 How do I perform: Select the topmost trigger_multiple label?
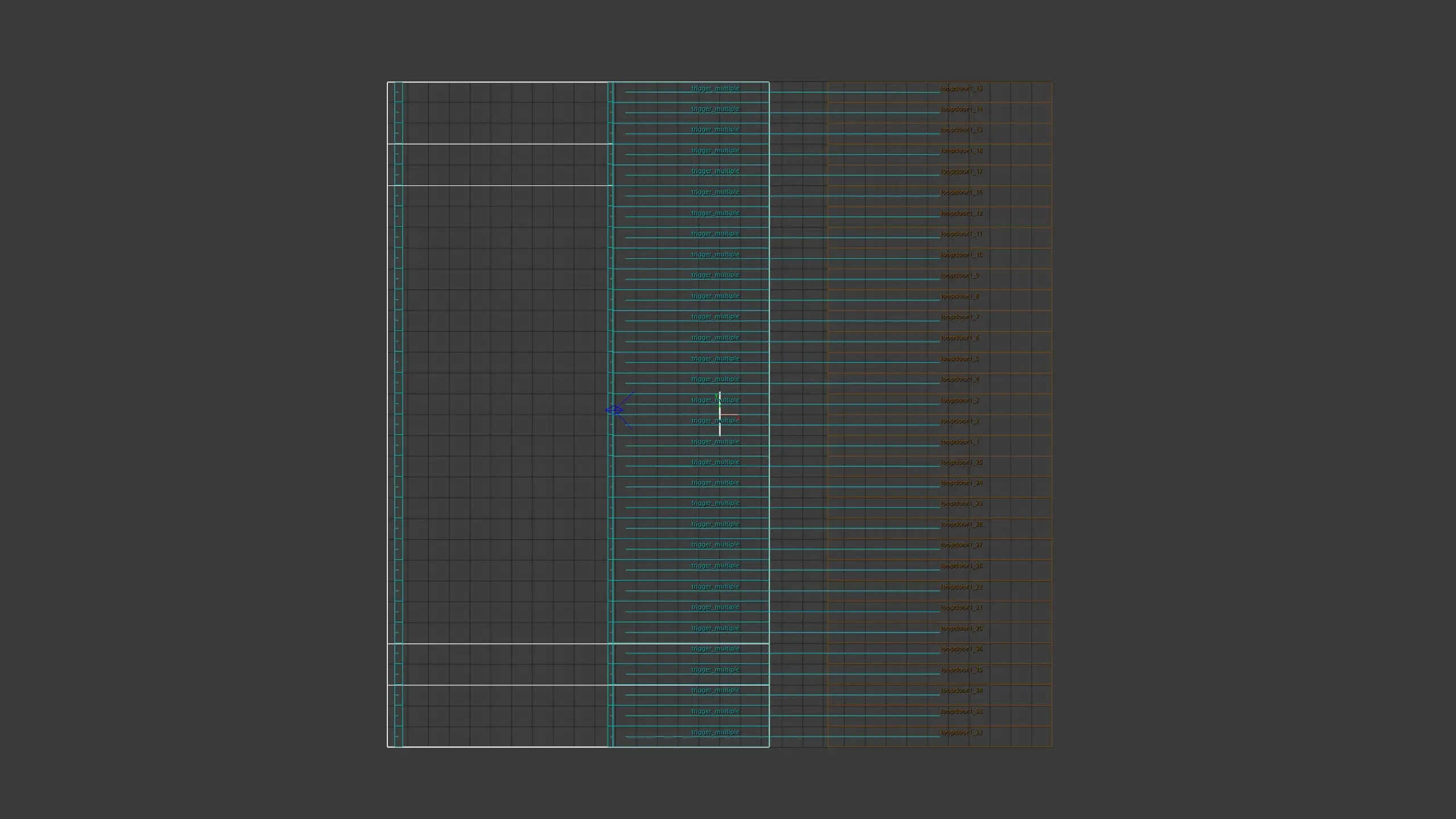point(715,89)
